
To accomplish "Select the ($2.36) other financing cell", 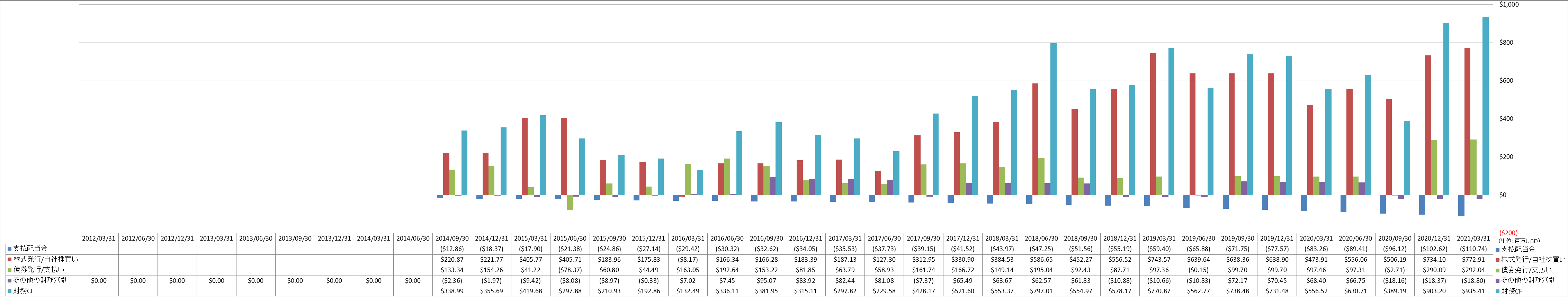I will (452, 281).
